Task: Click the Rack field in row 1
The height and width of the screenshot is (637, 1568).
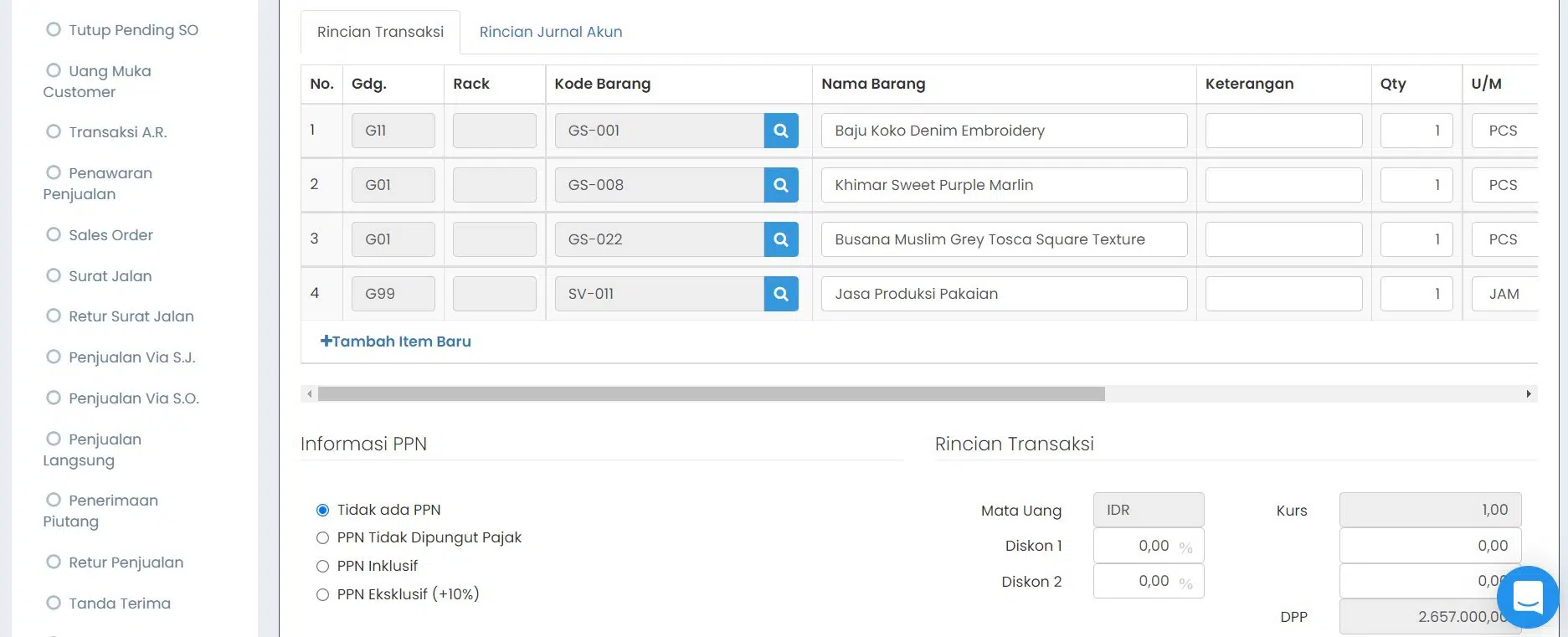Action: tap(494, 131)
